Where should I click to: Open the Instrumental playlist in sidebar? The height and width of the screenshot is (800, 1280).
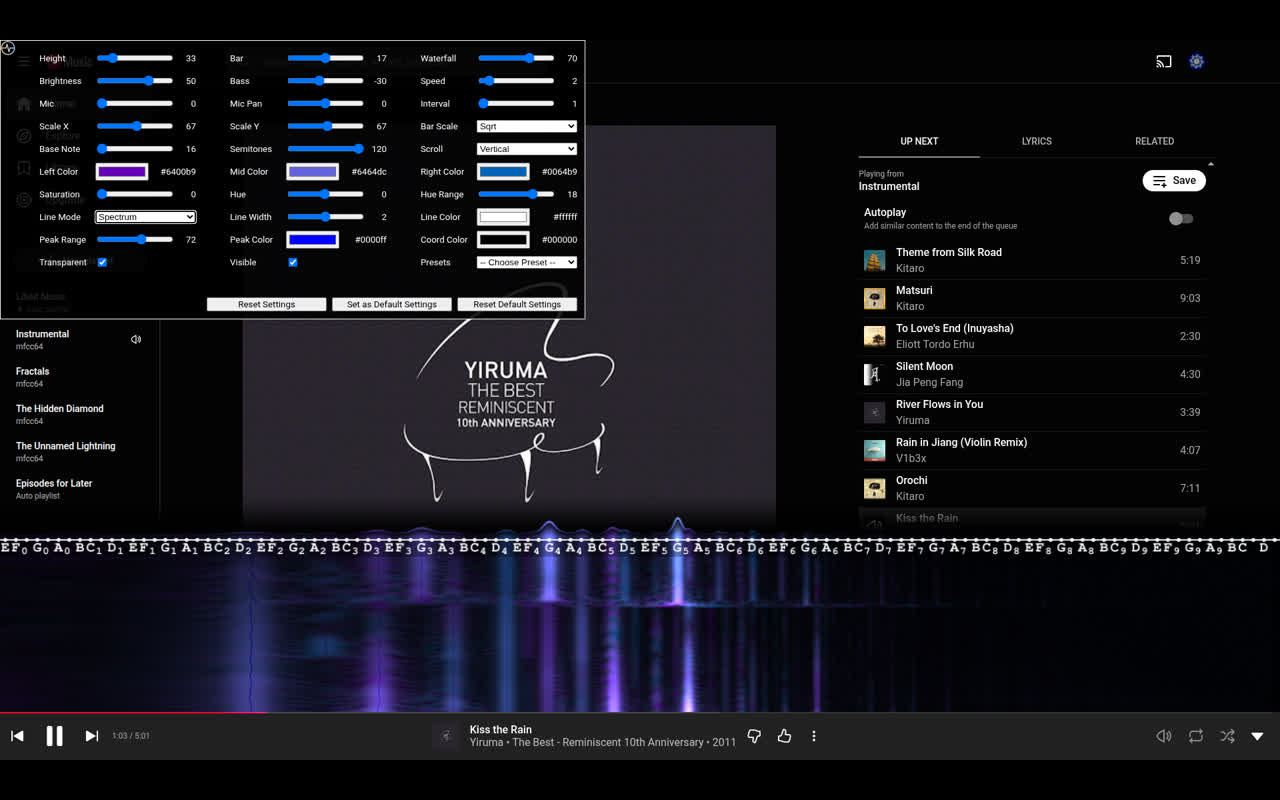43,340
